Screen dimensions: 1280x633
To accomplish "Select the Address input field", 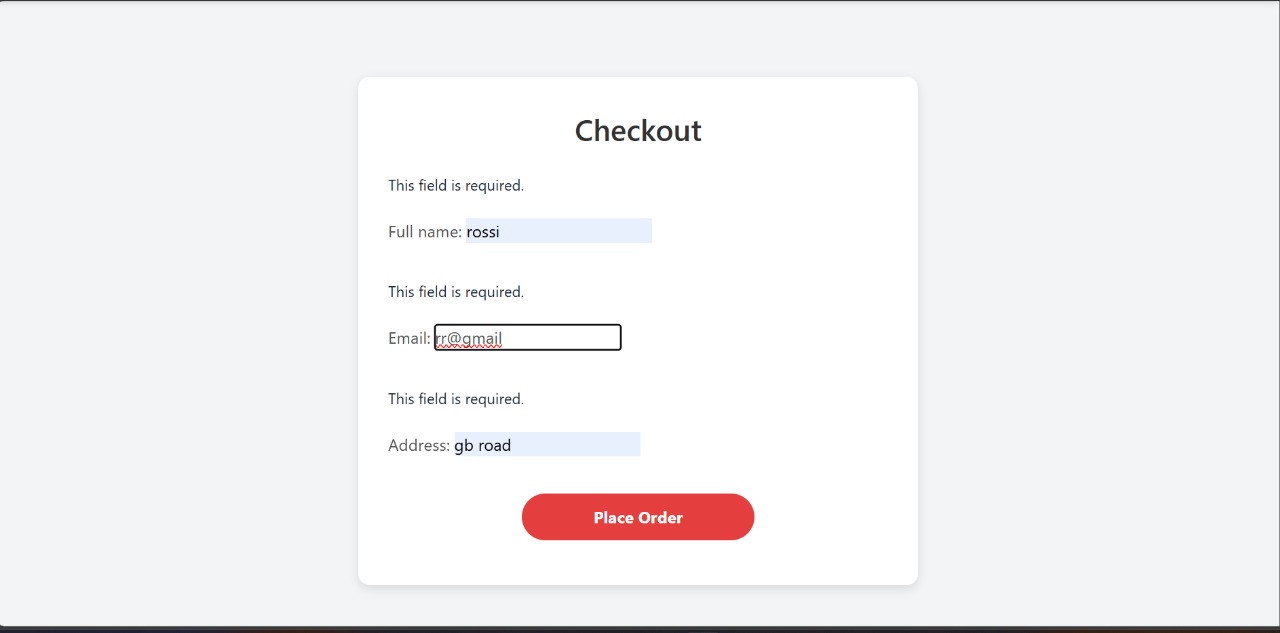I will click(546, 445).
